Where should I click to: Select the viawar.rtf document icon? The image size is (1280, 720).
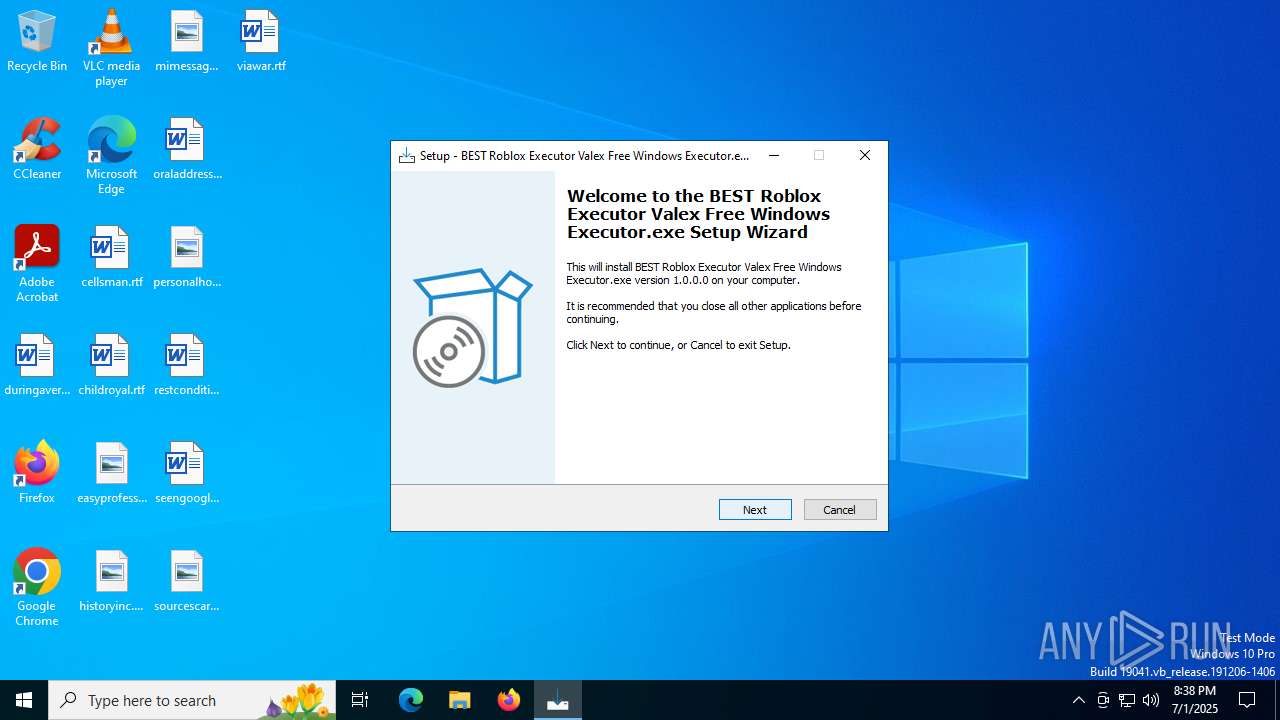click(261, 42)
